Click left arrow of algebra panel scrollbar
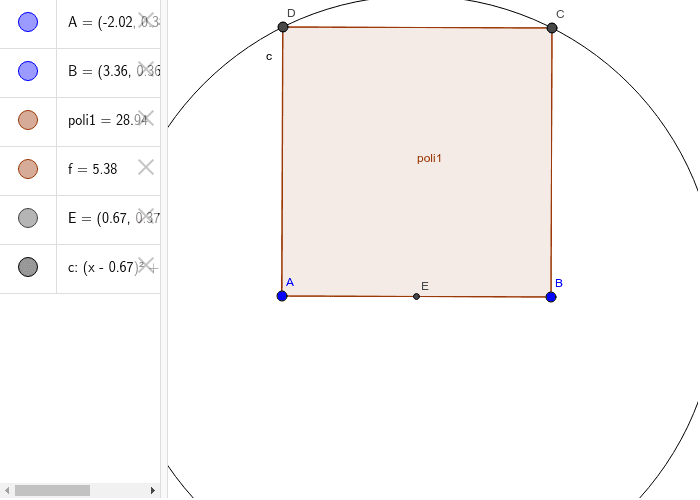Viewport: 700px width, 500px height. 7,491
